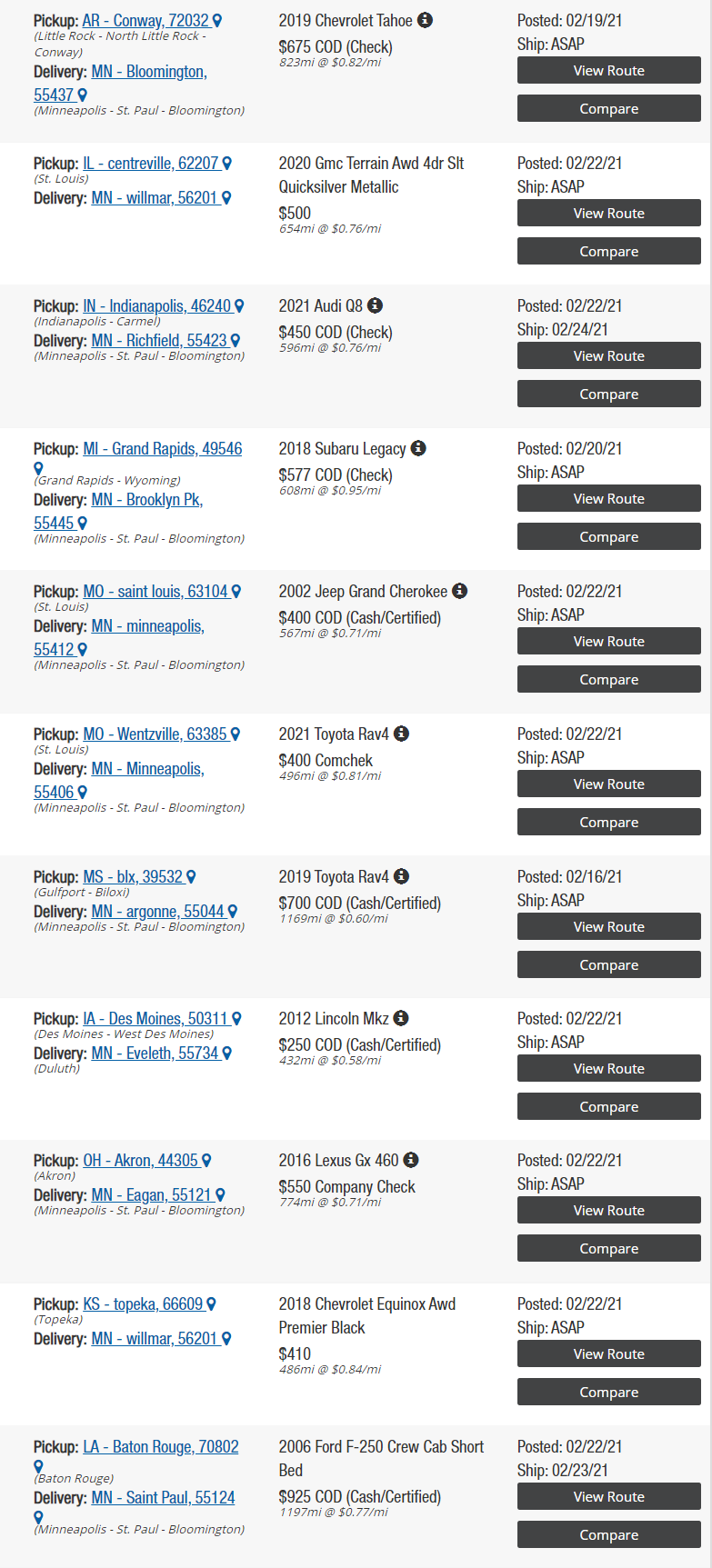The height and width of the screenshot is (1568, 712).
Task: View Route for 2019 Toyota Rav4 listing
Action: (609, 927)
